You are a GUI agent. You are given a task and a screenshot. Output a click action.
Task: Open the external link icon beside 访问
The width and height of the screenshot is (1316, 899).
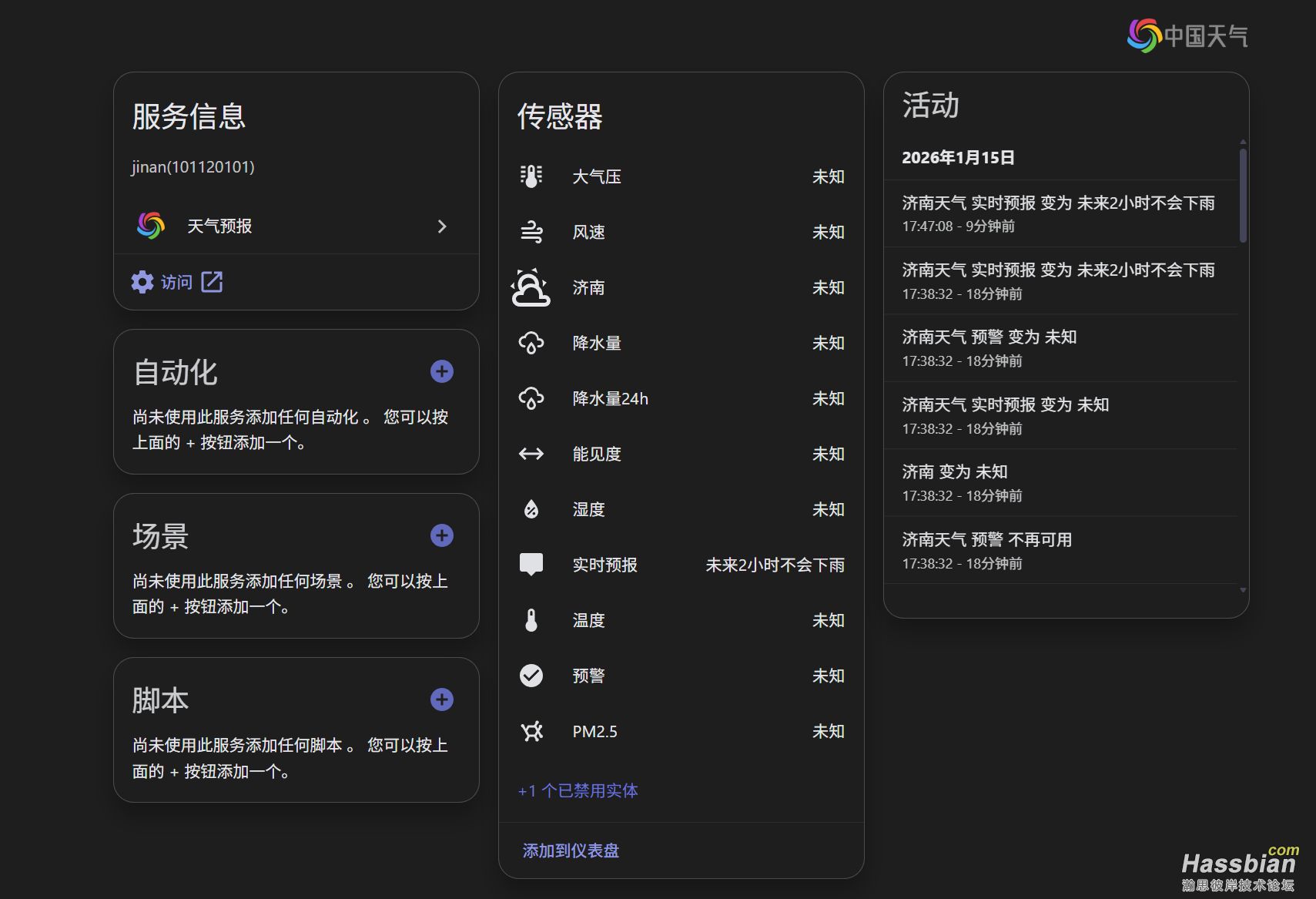[212, 282]
